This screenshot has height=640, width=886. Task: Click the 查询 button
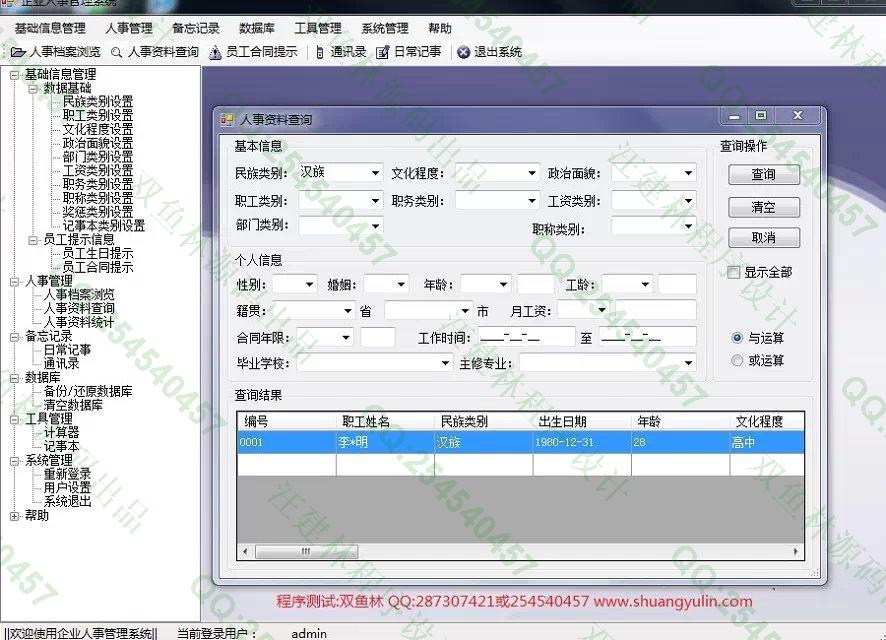(764, 175)
